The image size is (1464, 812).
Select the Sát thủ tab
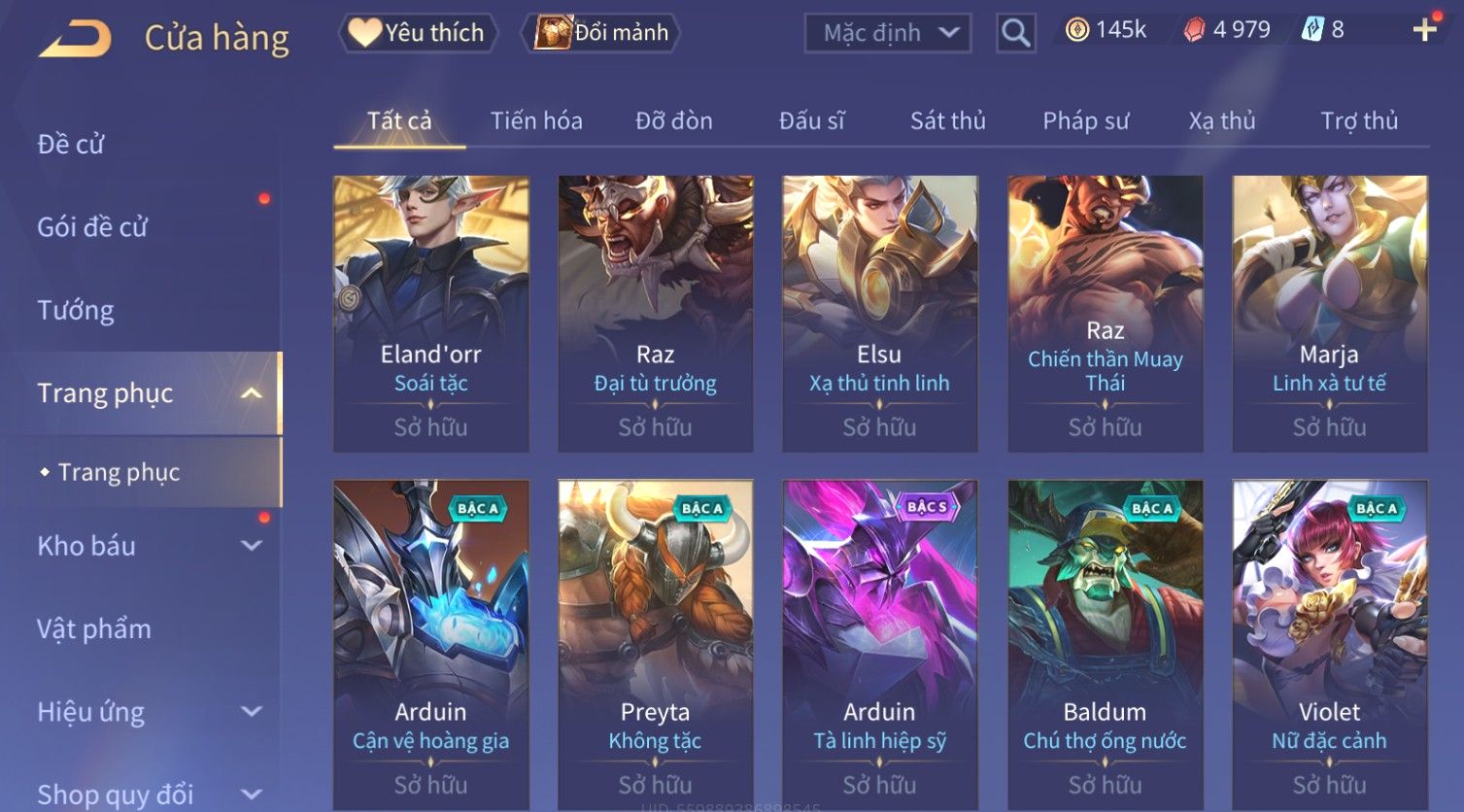947,120
